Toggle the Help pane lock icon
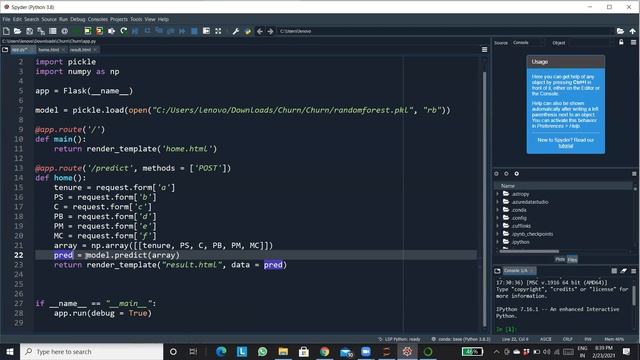This screenshot has height=360, width=640. [621, 42]
